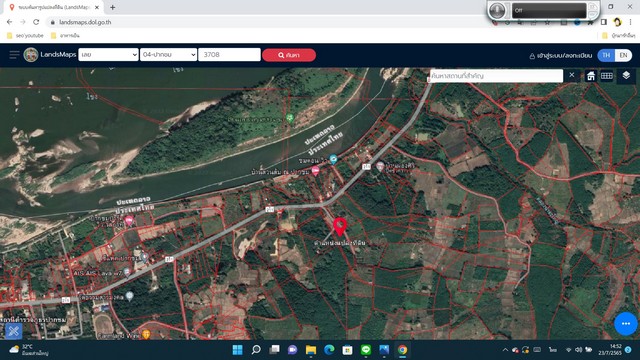
Task: Switch language to TH
Action: click(x=606, y=55)
